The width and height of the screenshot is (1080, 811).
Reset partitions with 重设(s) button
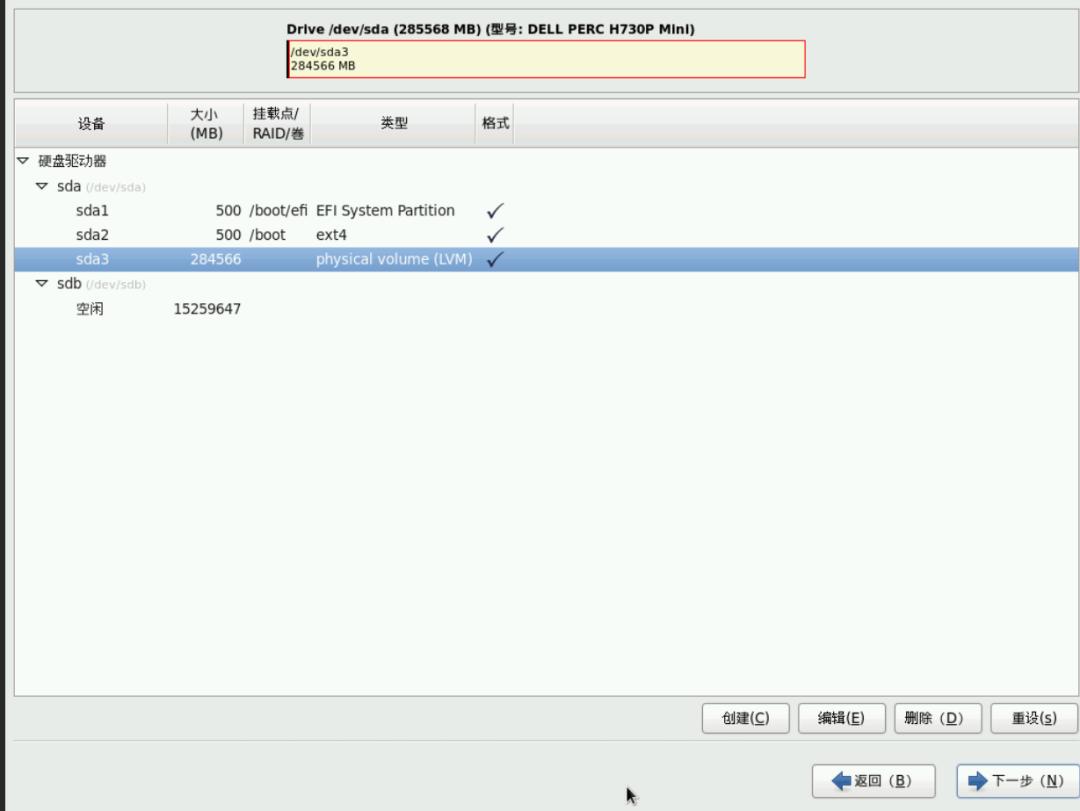(x=1034, y=719)
